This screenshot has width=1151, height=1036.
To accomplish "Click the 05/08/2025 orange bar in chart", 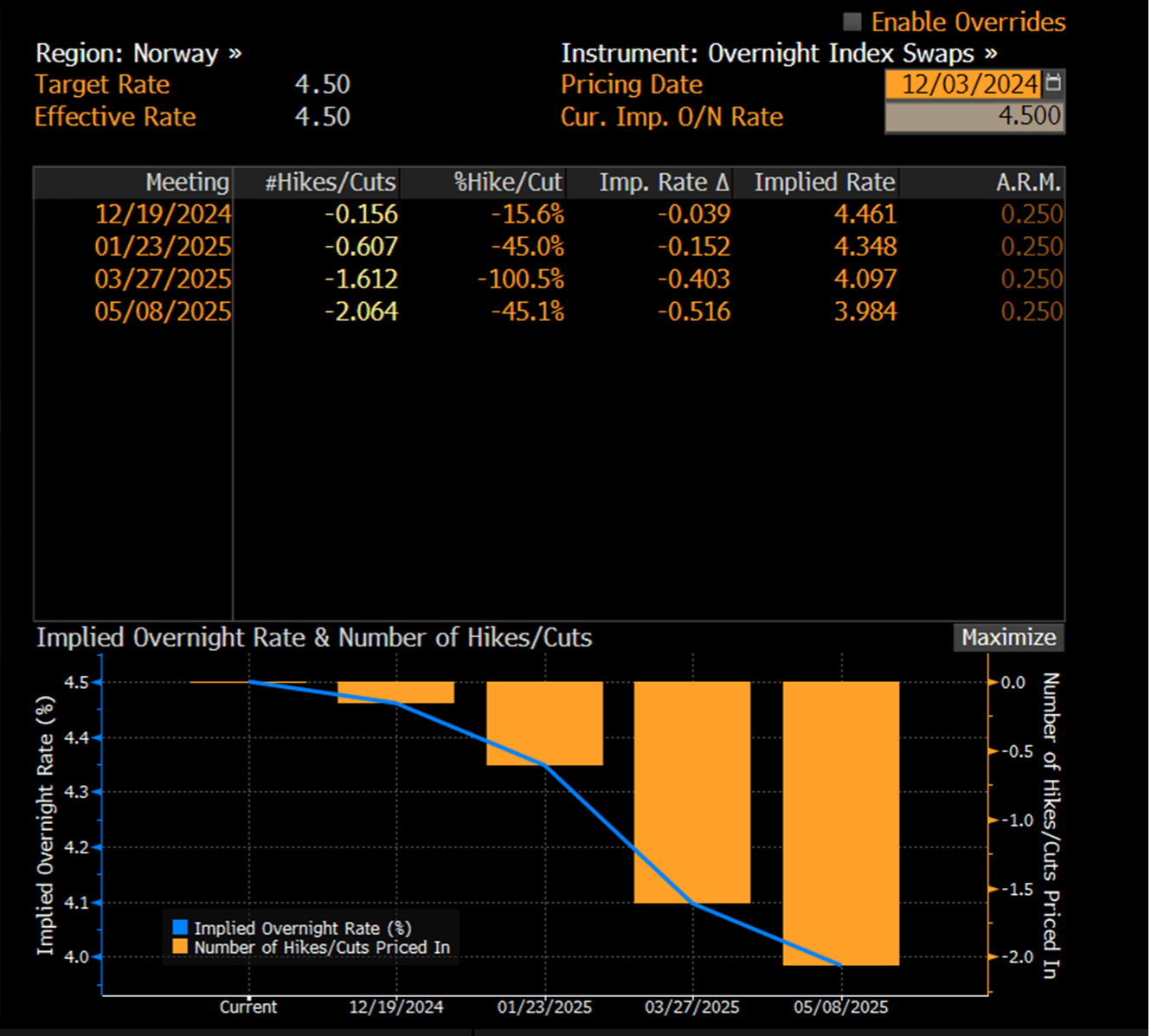I will [x=841, y=823].
